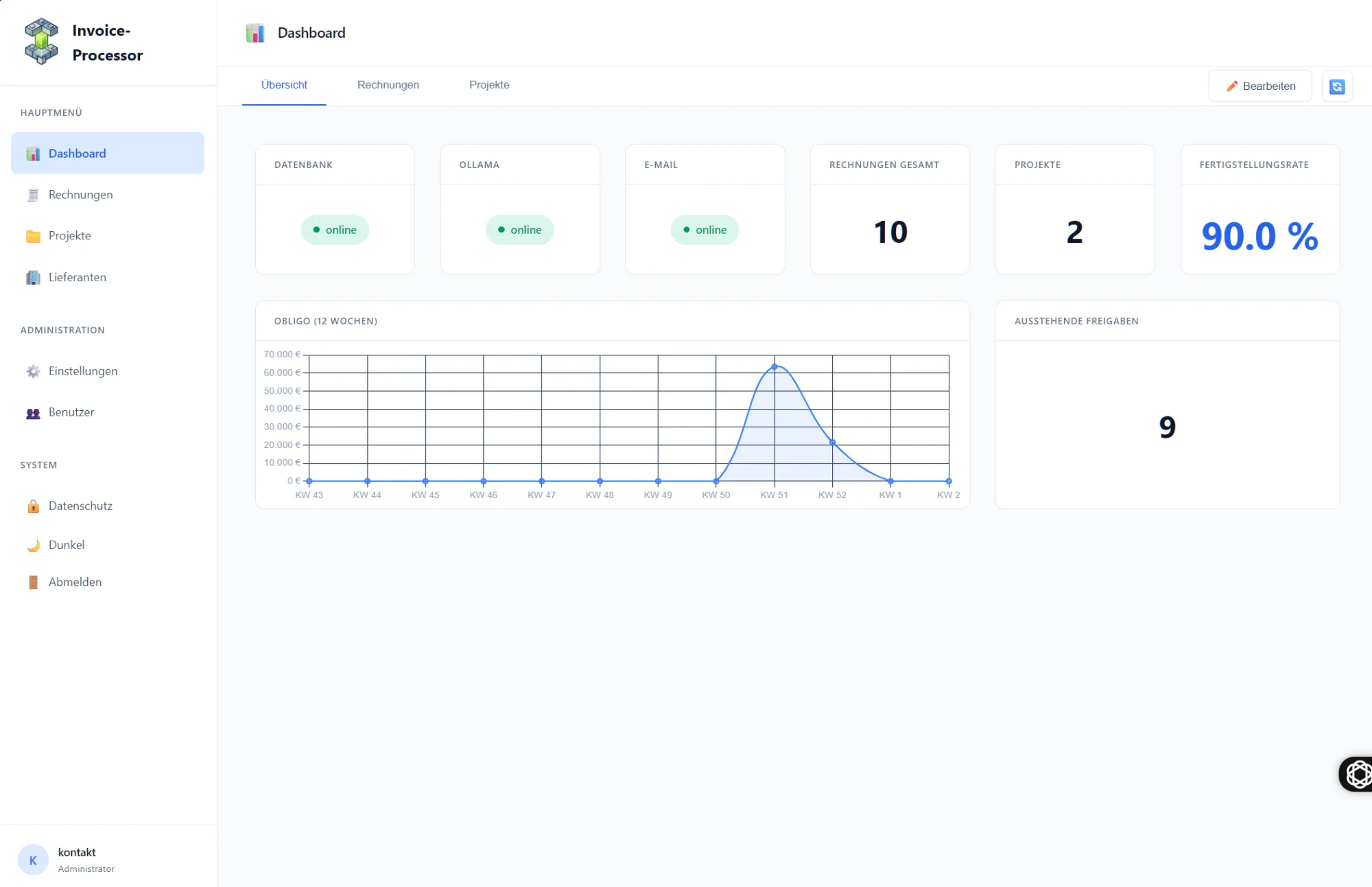Select the Dashboard icon in the sidebar
The image size is (1372, 887).
point(32,153)
